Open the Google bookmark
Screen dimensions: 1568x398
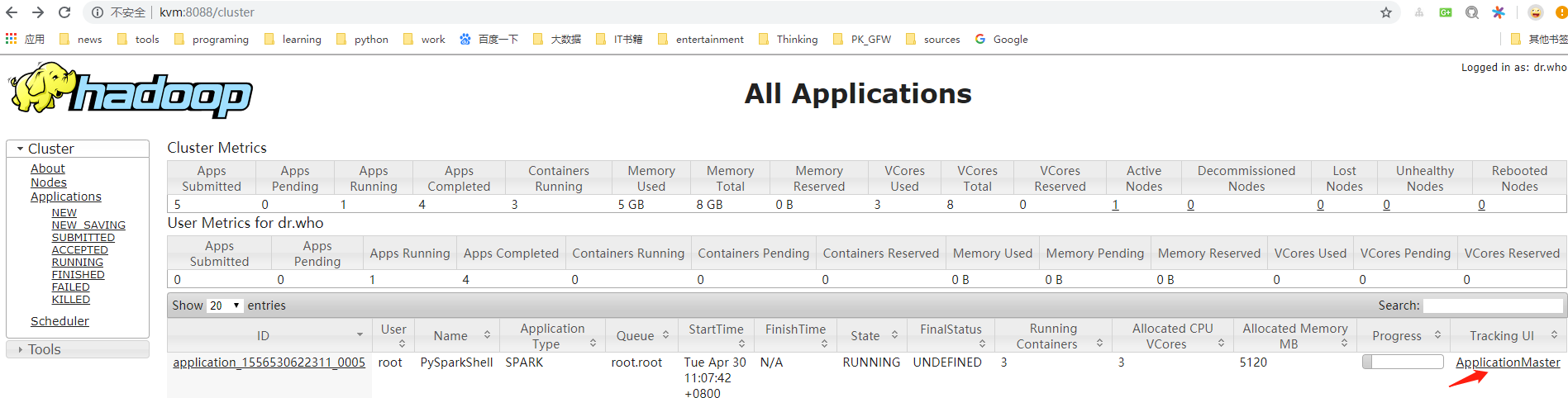click(x=1002, y=39)
